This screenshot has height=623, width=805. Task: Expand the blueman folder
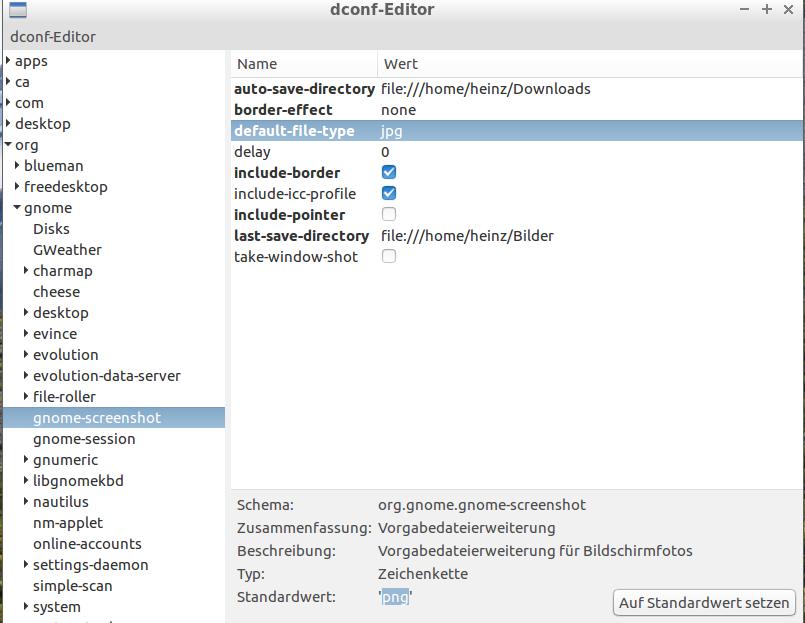click(17, 165)
